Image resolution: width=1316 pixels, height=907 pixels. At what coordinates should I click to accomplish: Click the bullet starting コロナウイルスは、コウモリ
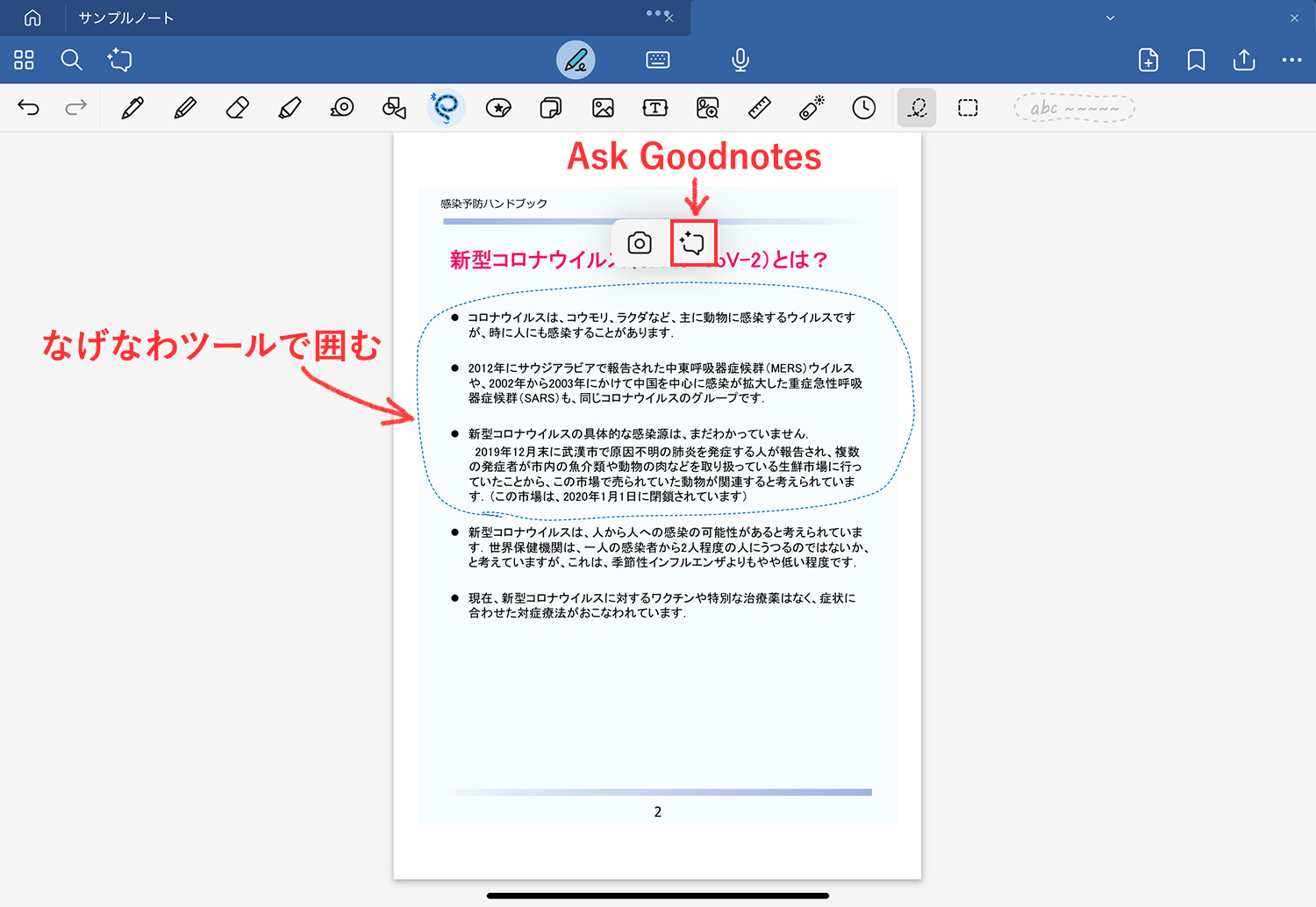(662, 325)
